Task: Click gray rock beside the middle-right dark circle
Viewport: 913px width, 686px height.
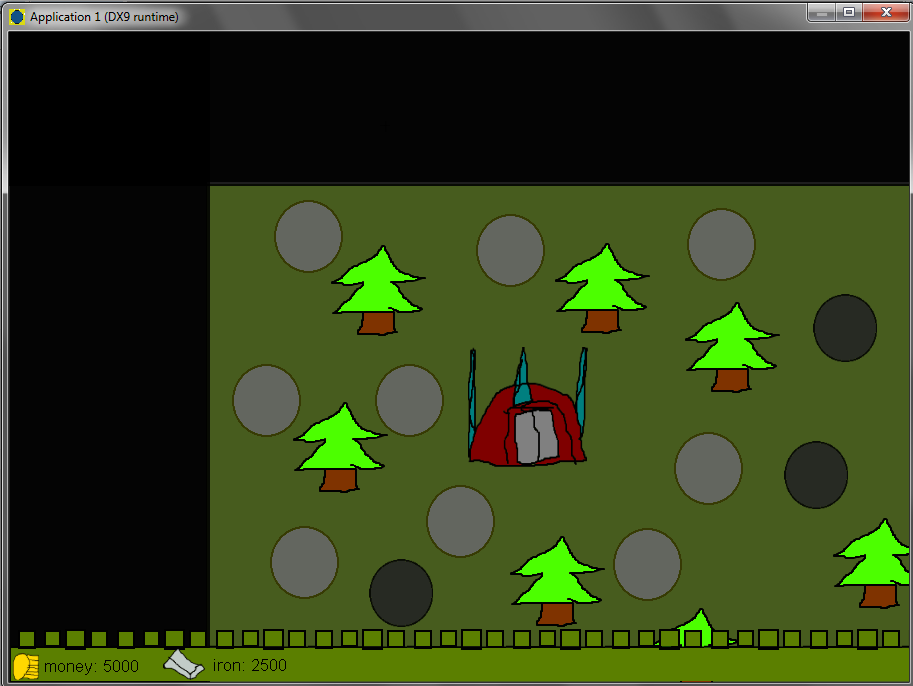Action: point(709,468)
